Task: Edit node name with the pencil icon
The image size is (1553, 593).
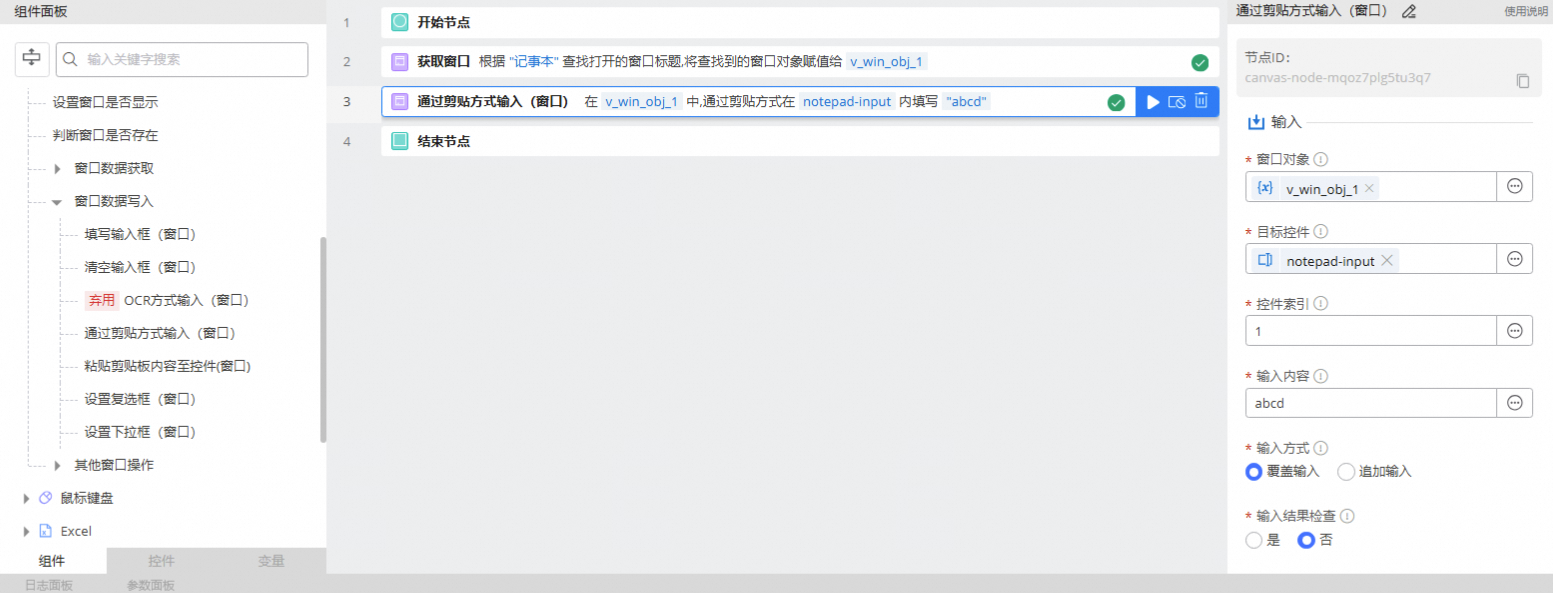Action: click(1409, 12)
